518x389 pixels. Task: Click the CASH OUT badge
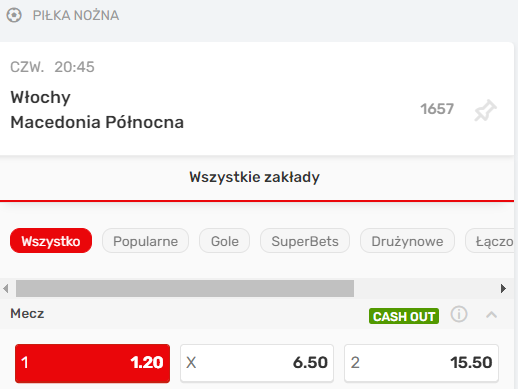404,316
